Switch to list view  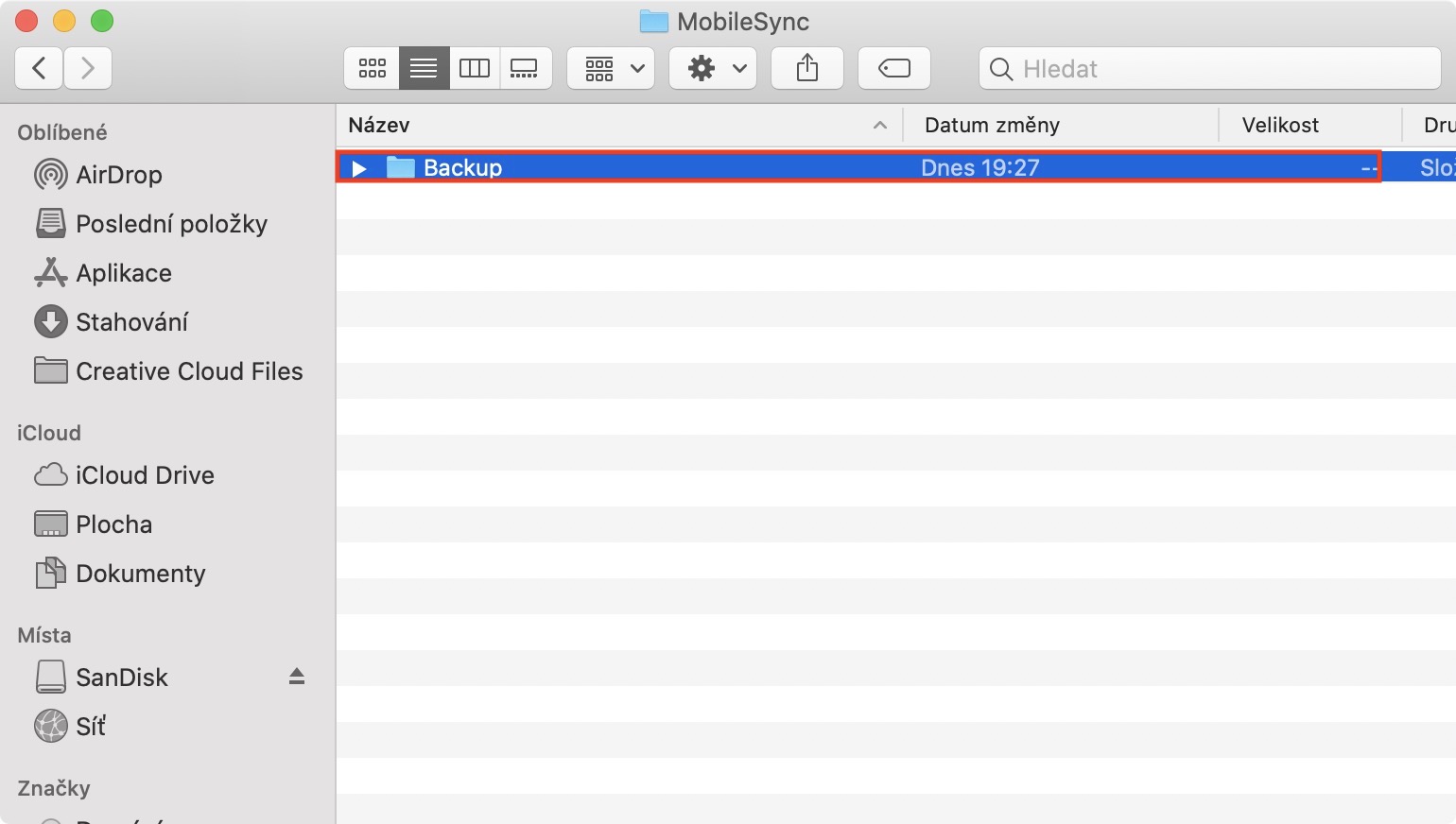coord(424,68)
